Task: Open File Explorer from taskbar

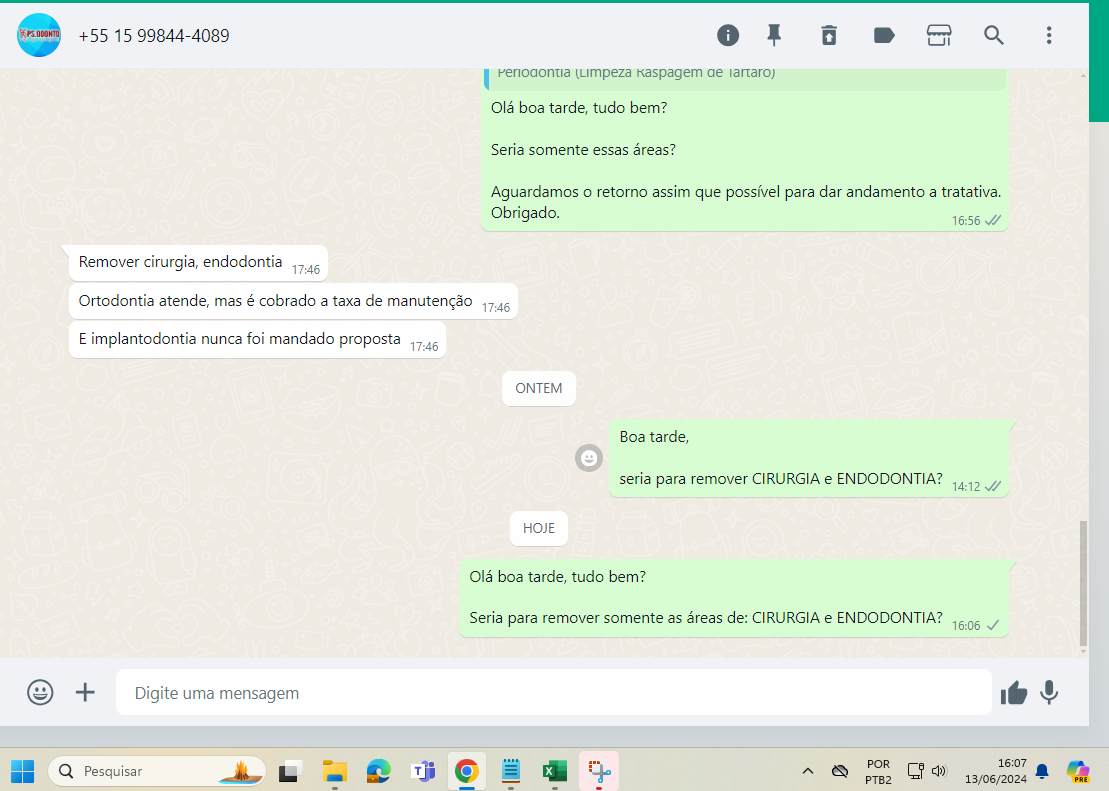Action: coord(335,771)
